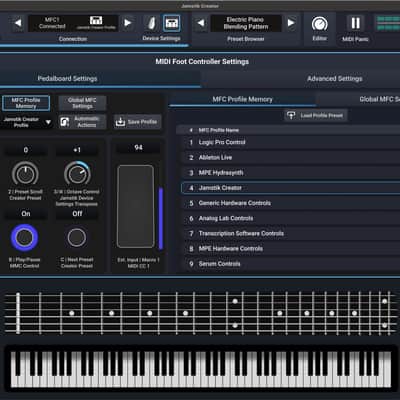
Task: Open the Editor knob icon
Action: 319,24
